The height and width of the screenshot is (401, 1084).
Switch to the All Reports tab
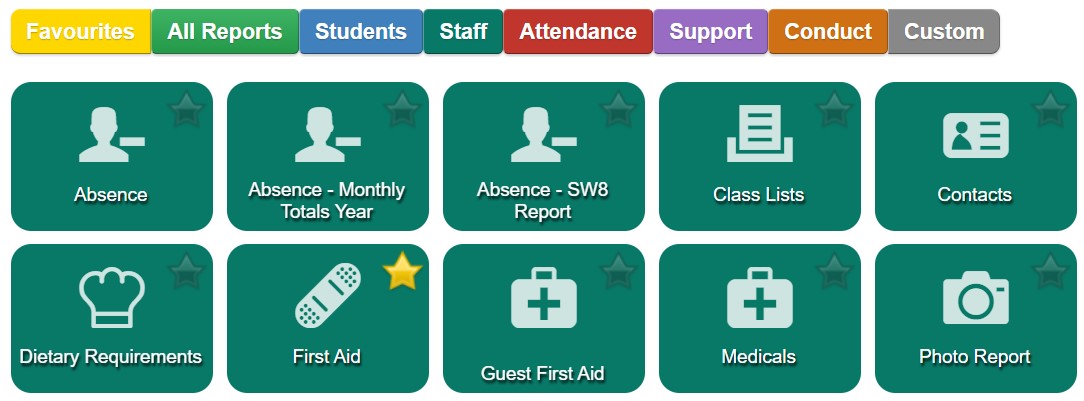click(x=225, y=31)
